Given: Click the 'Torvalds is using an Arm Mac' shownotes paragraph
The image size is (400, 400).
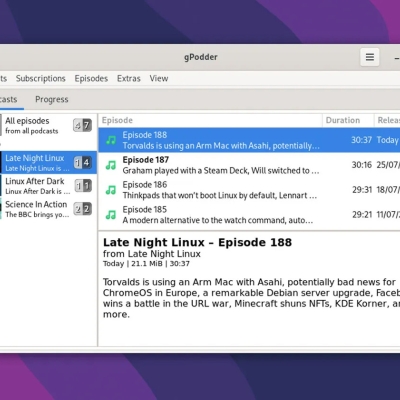Looking at the screenshot, I should (251, 298).
